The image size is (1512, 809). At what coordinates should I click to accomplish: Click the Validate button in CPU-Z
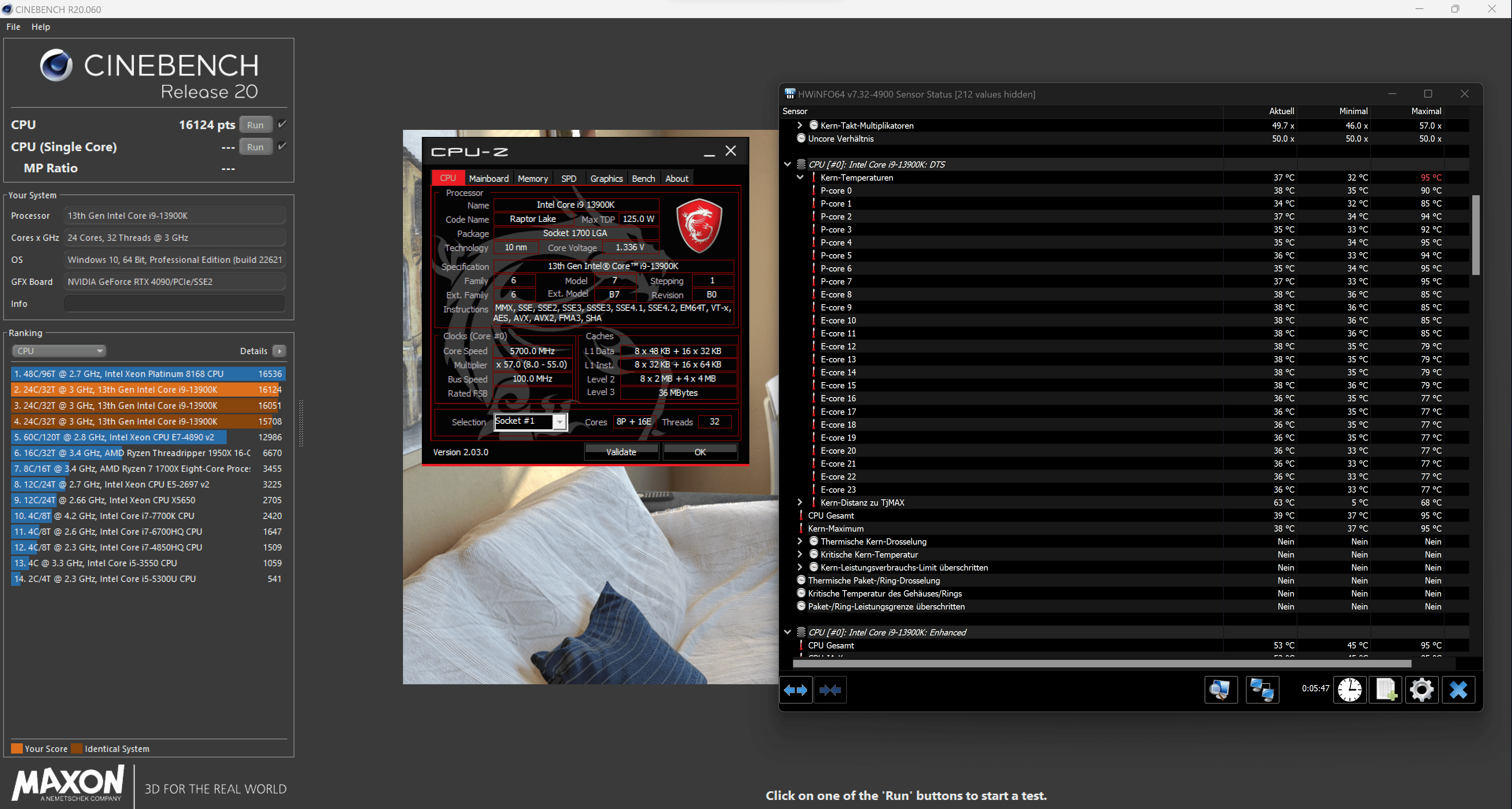click(x=621, y=452)
